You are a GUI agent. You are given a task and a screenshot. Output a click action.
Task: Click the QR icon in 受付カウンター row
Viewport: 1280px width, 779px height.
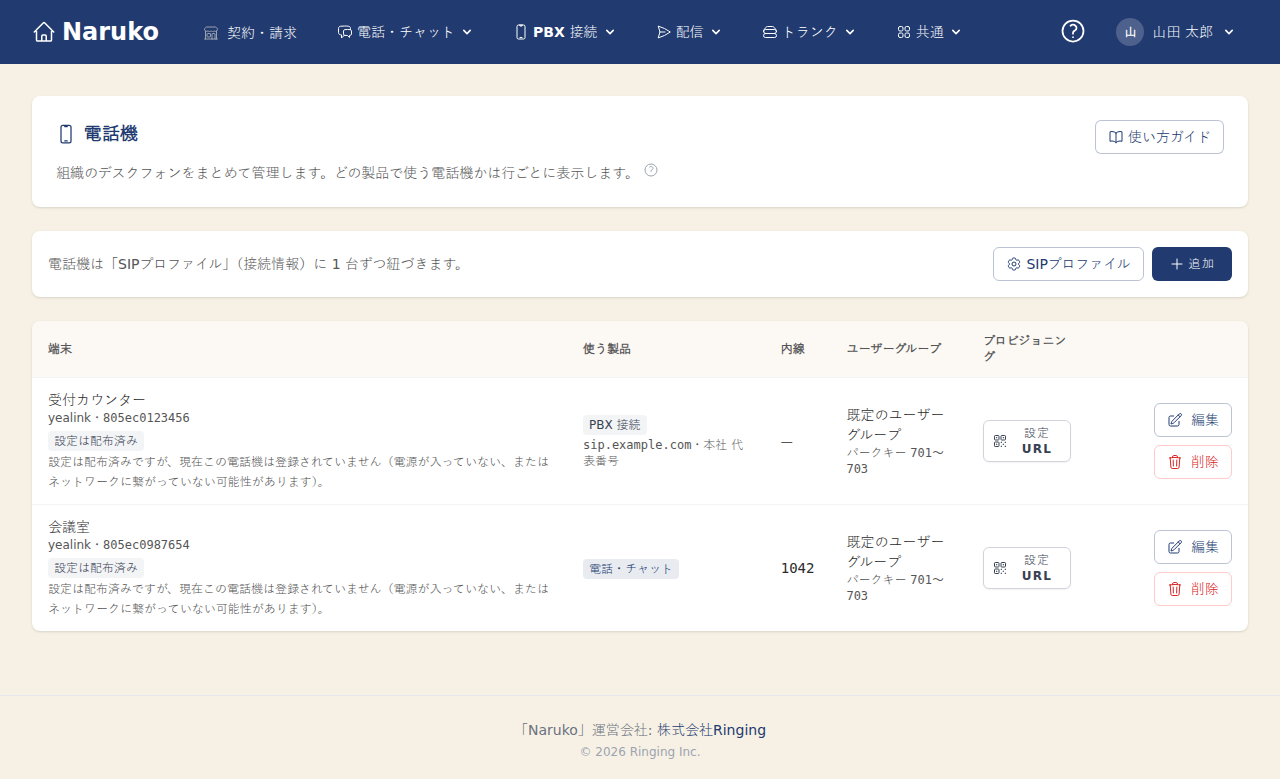pyautogui.click(x=1000, y=441)
